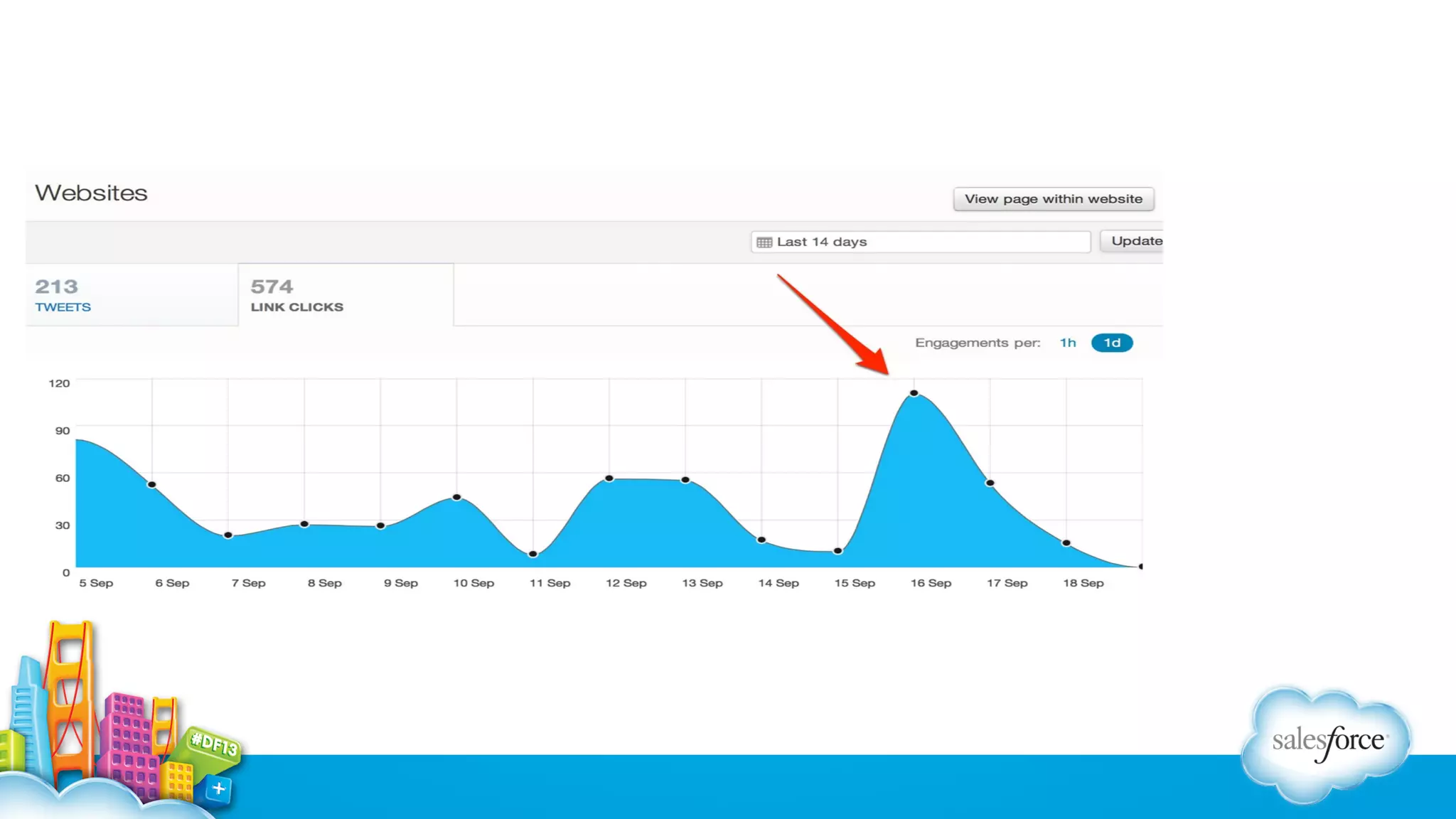This screenshot has width=1456, height=819.
Task: Click the 17 Sep data point
Action: tap(990, 483)
